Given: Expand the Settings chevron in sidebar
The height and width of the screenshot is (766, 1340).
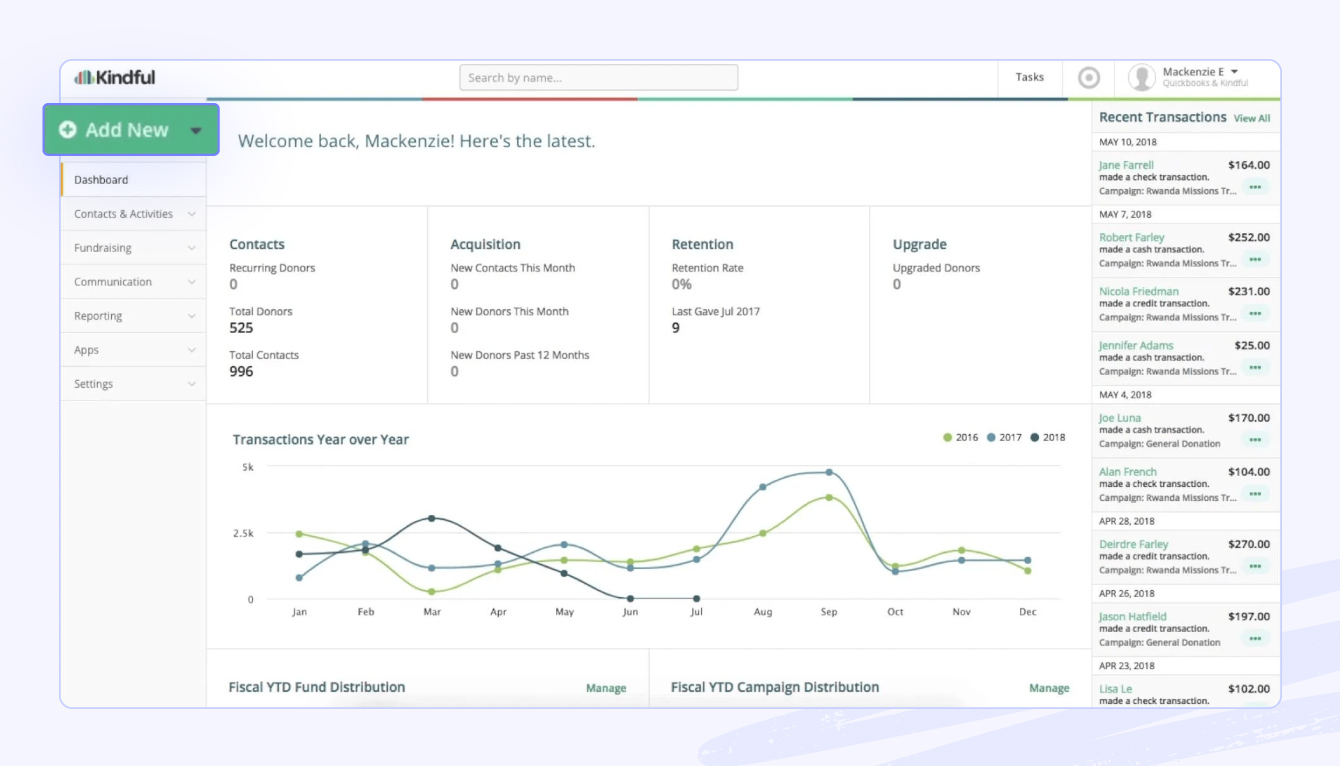Looking at the screenshot, I should (191, 384).
